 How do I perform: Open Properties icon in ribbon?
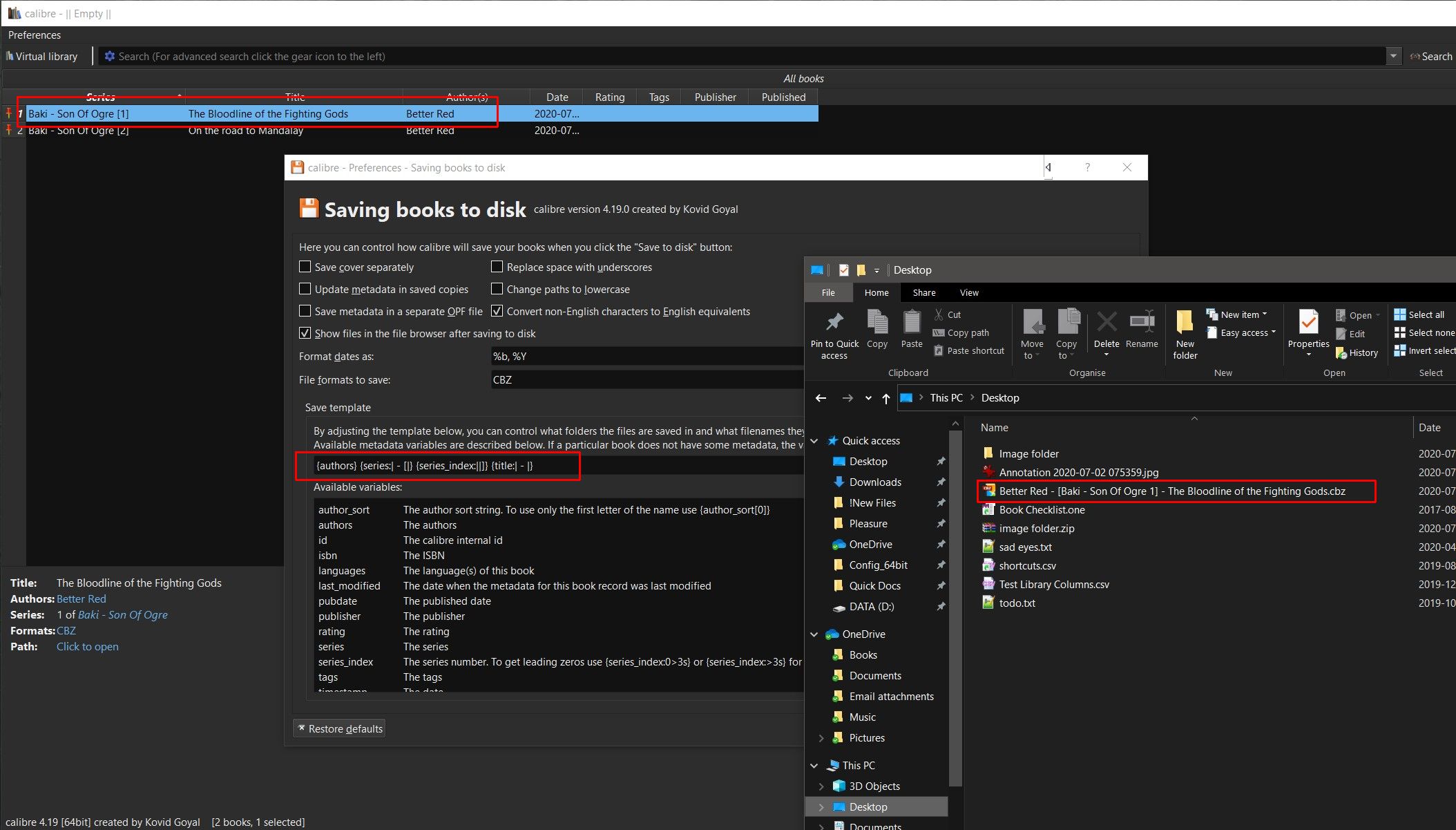click(x=1308, y=322)
